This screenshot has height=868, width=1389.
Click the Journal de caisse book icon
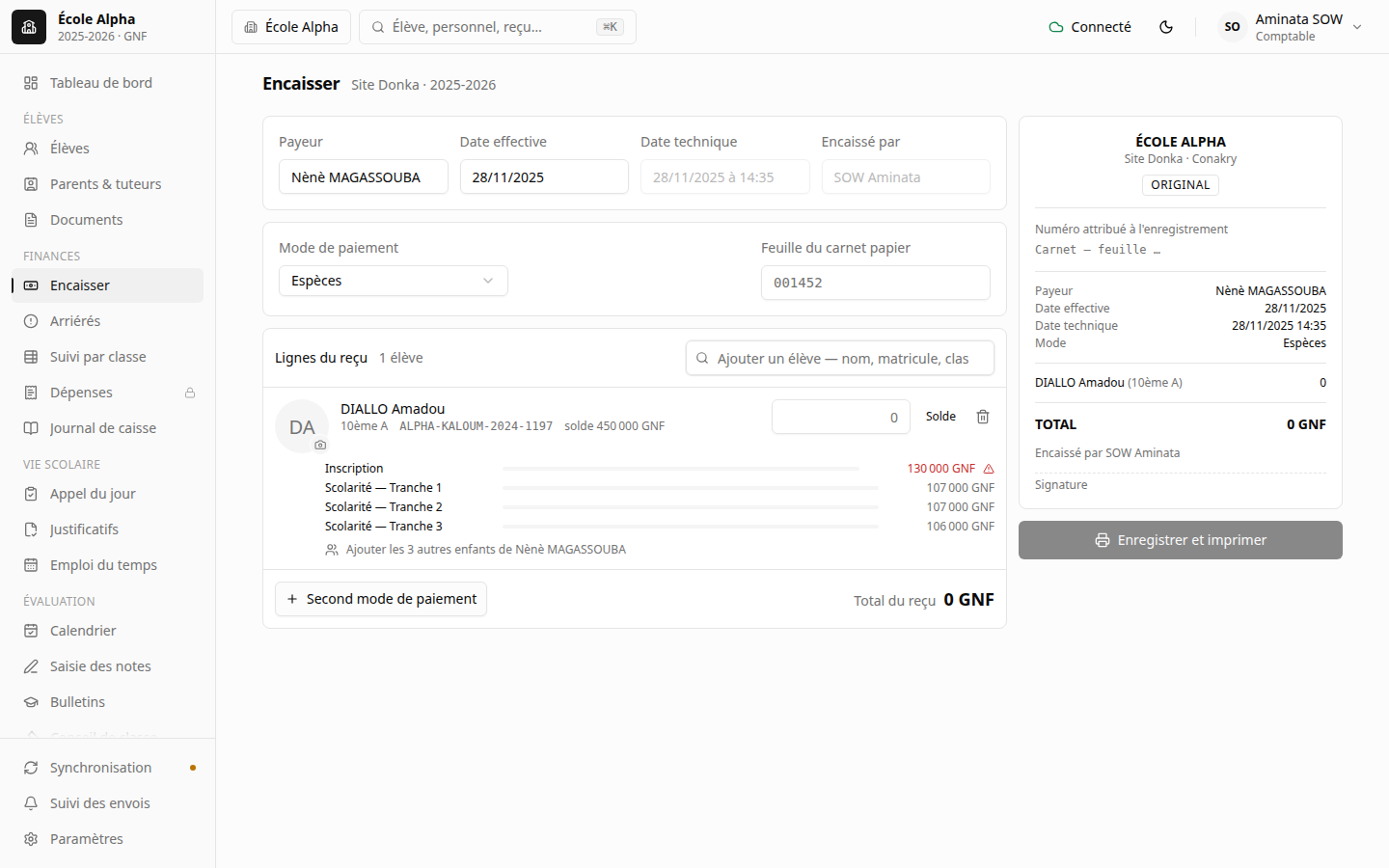pos(31,428)
